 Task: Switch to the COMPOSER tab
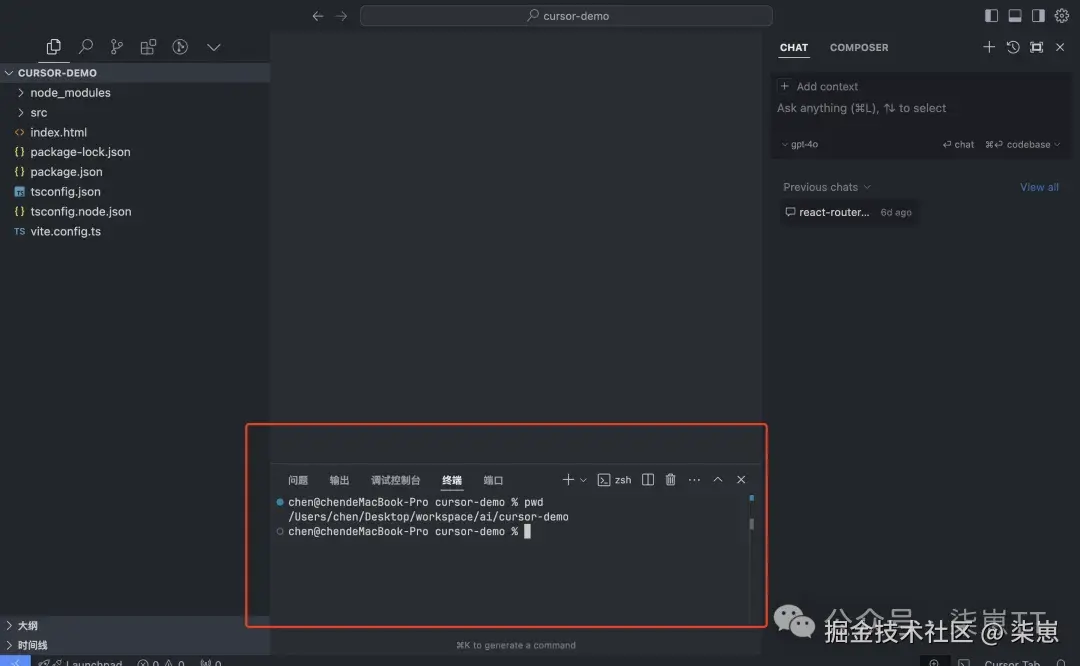pyautogui.click(x=859, y=48)
